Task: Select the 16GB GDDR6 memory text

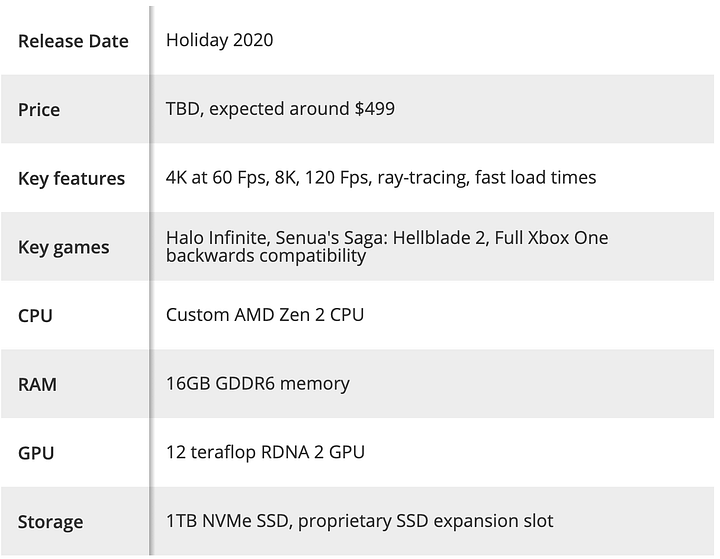Action: pyautogui.click(x=258, y=384)
